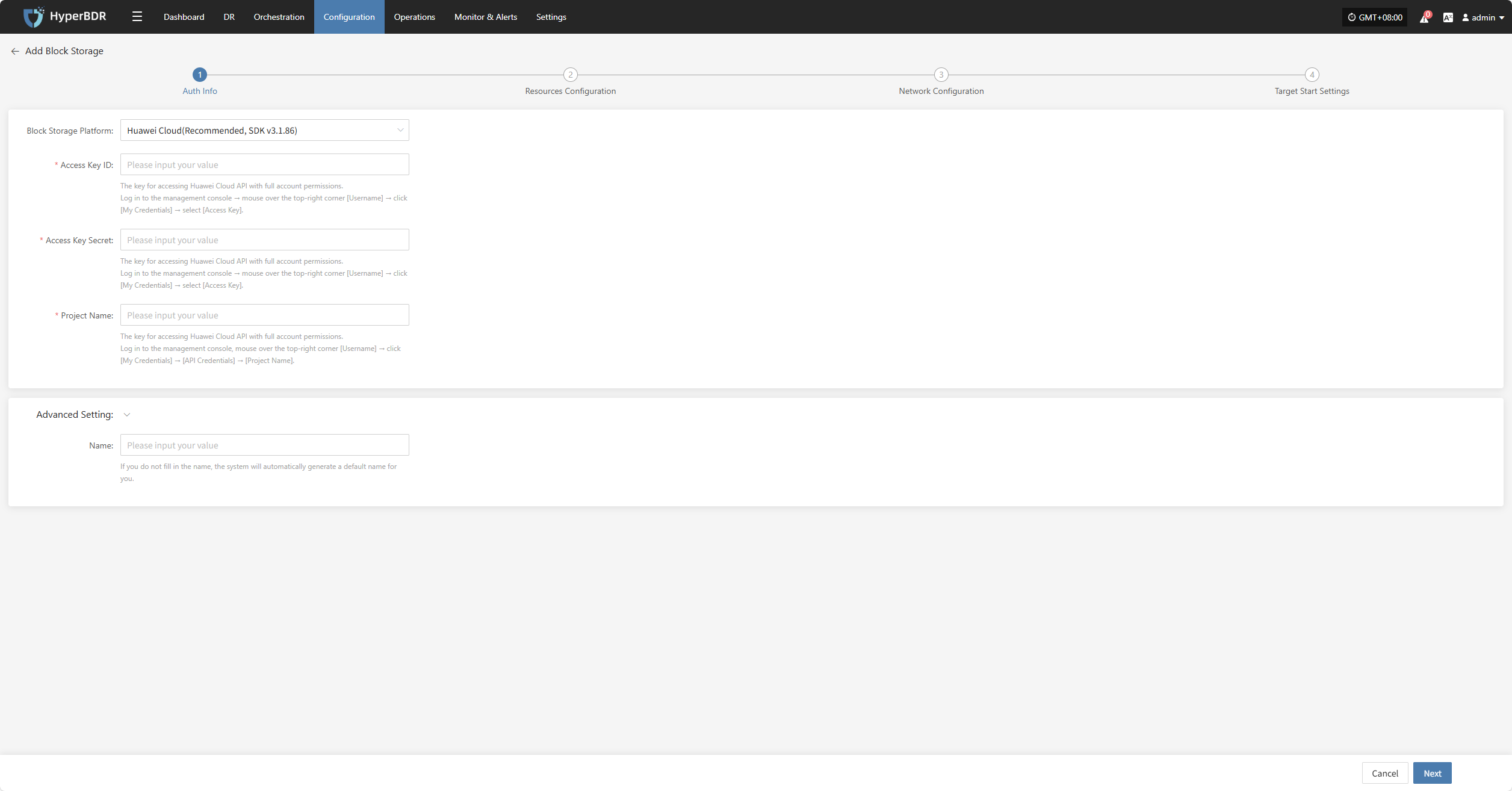
Task: Open the Settings menu
Action: click(x=551, y=17)
